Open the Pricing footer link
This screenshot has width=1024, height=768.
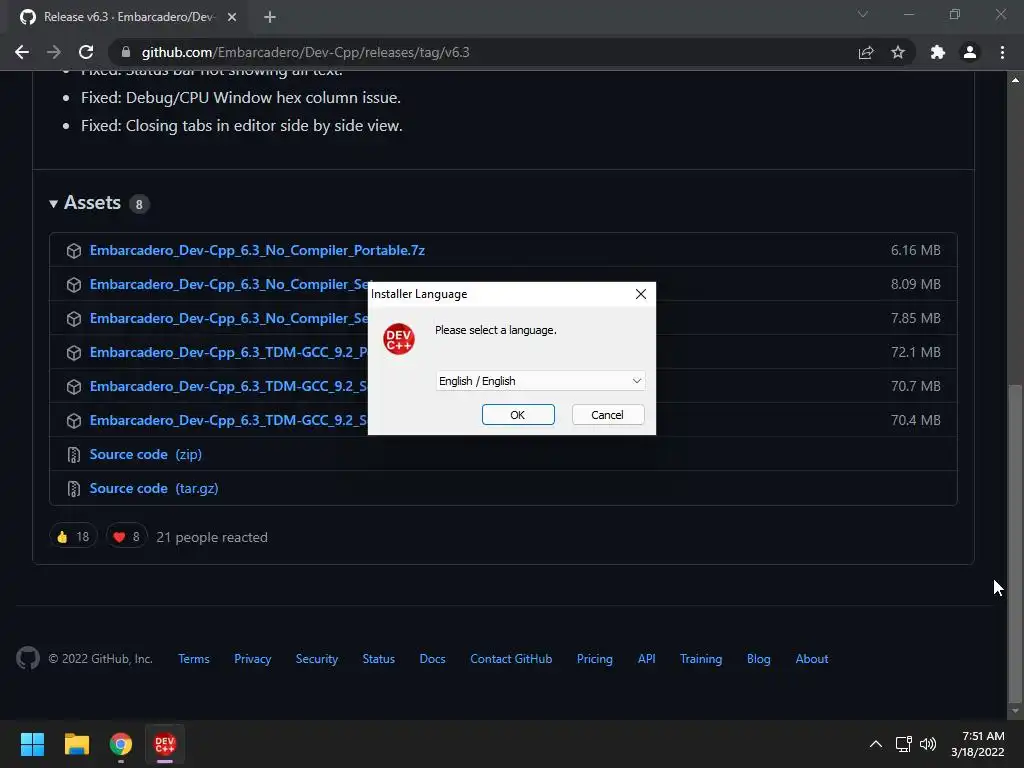(595, 659)
